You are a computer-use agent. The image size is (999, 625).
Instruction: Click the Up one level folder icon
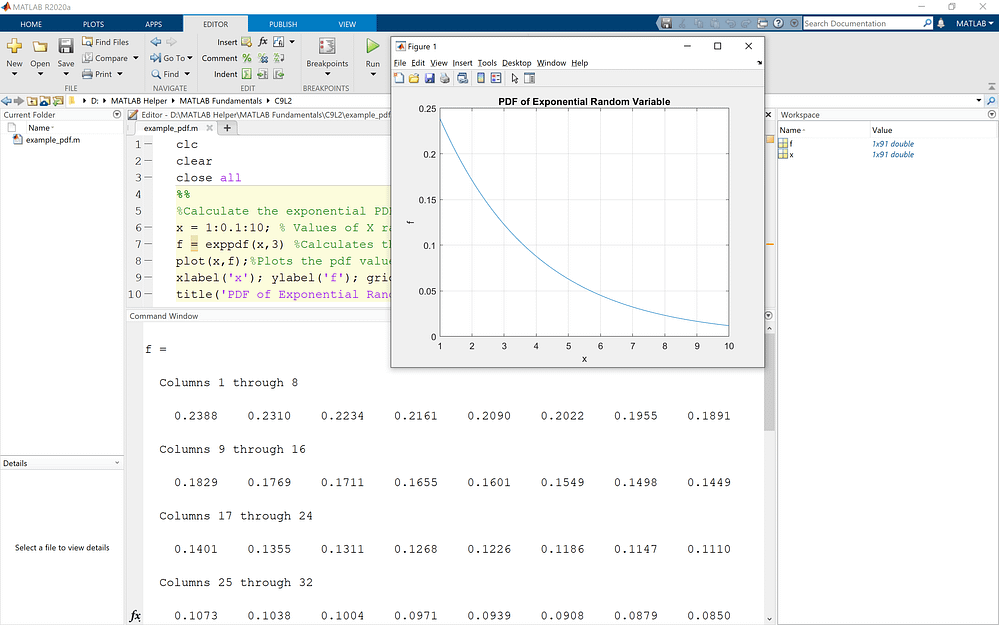click(x=32, y=101)
